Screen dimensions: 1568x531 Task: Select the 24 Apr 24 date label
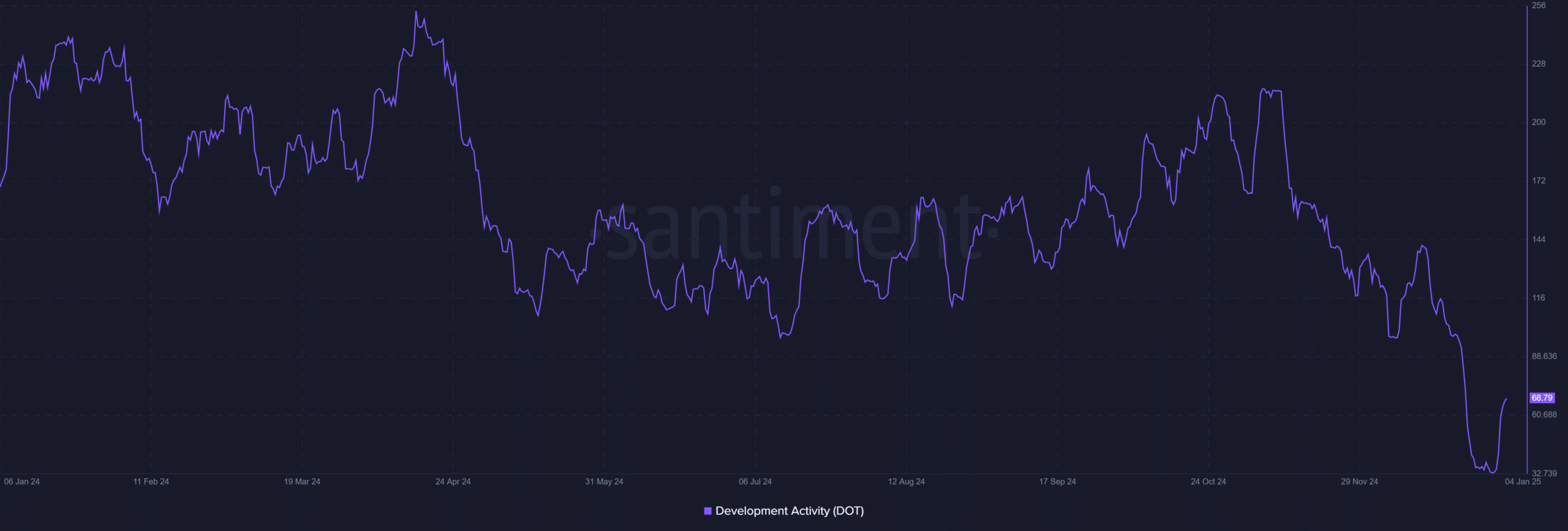tap(453, 481)
